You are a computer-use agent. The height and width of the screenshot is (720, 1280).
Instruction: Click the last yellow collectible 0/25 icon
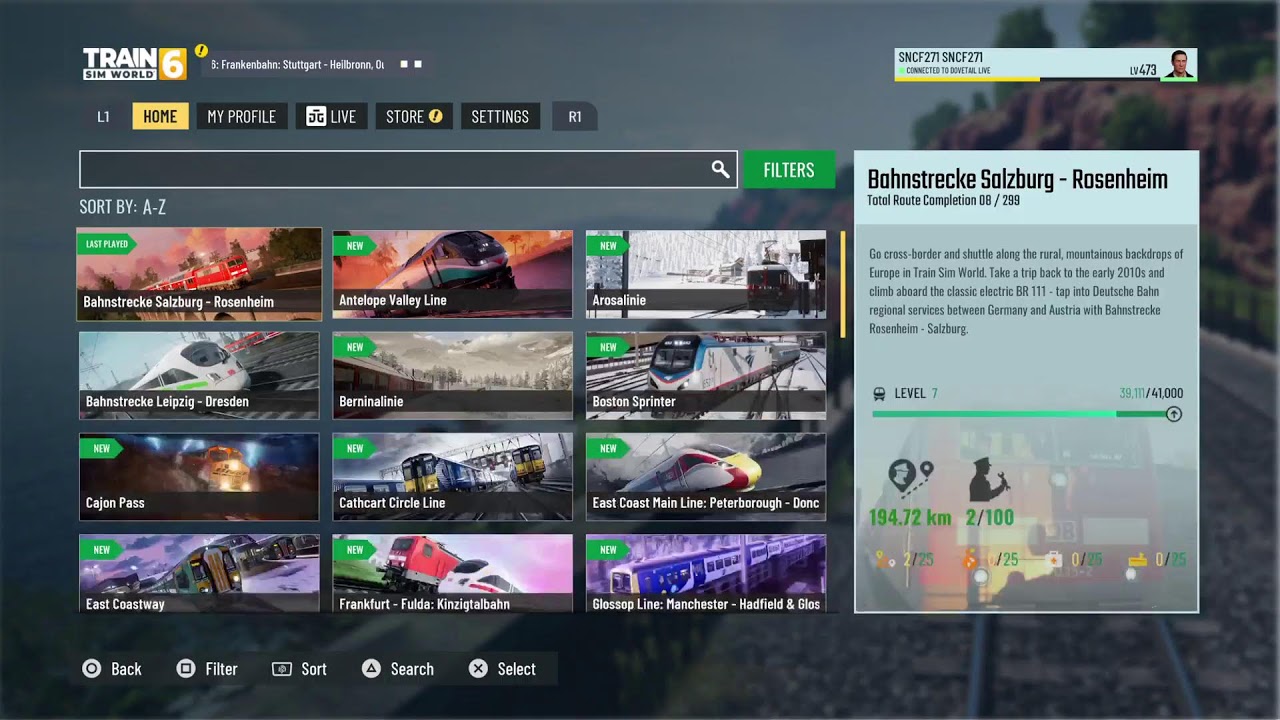1137,560
